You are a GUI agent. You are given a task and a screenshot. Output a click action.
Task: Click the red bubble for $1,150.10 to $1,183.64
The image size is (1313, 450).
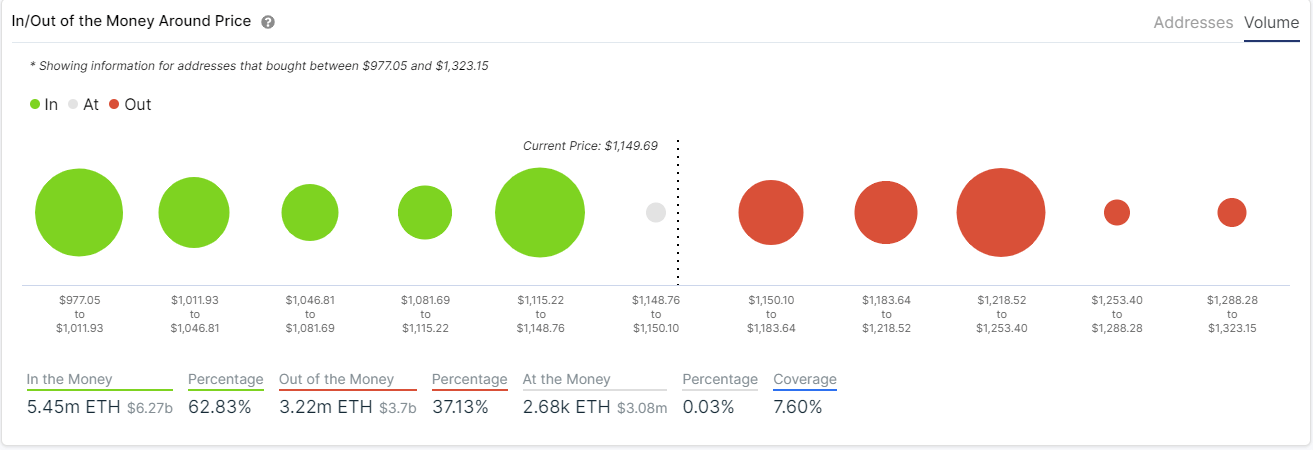pyautogui.click(x=771, y=213)
